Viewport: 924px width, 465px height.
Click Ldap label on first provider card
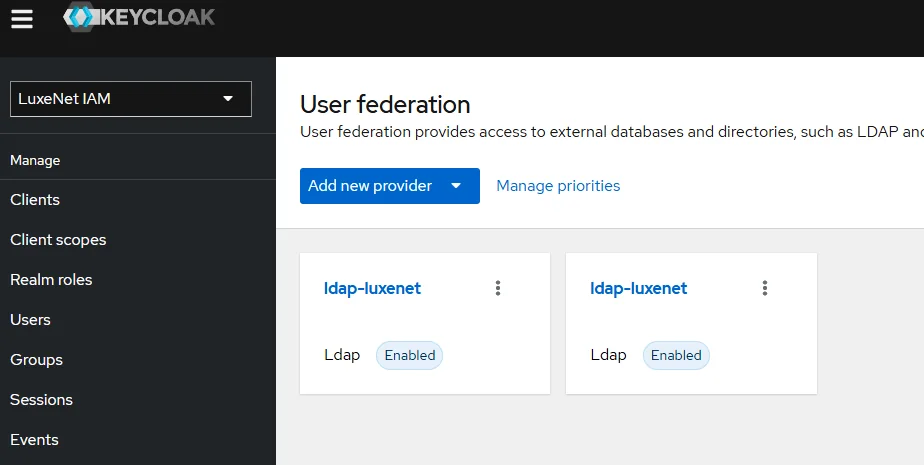tap(342, 355)
